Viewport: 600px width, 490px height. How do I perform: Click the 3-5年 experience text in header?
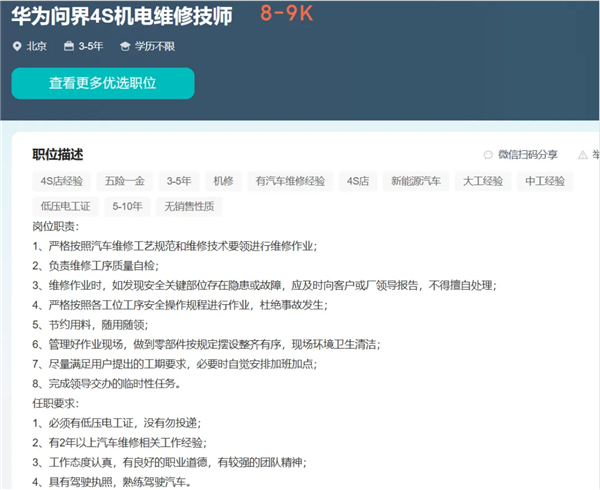coord(91,46)
